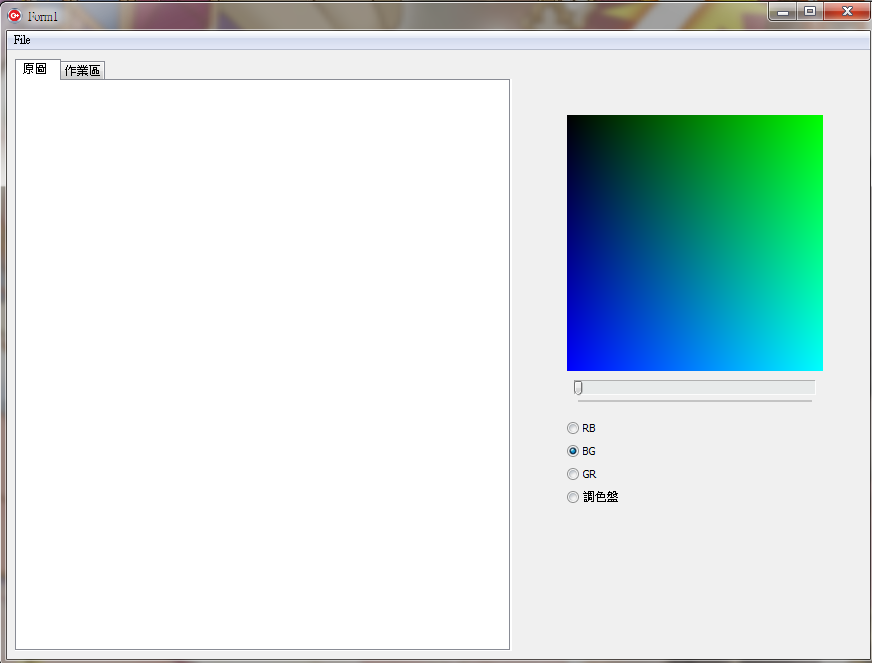Close the Form1 window
The width and height of the screenshot is (872, 663).
[847, 11]
